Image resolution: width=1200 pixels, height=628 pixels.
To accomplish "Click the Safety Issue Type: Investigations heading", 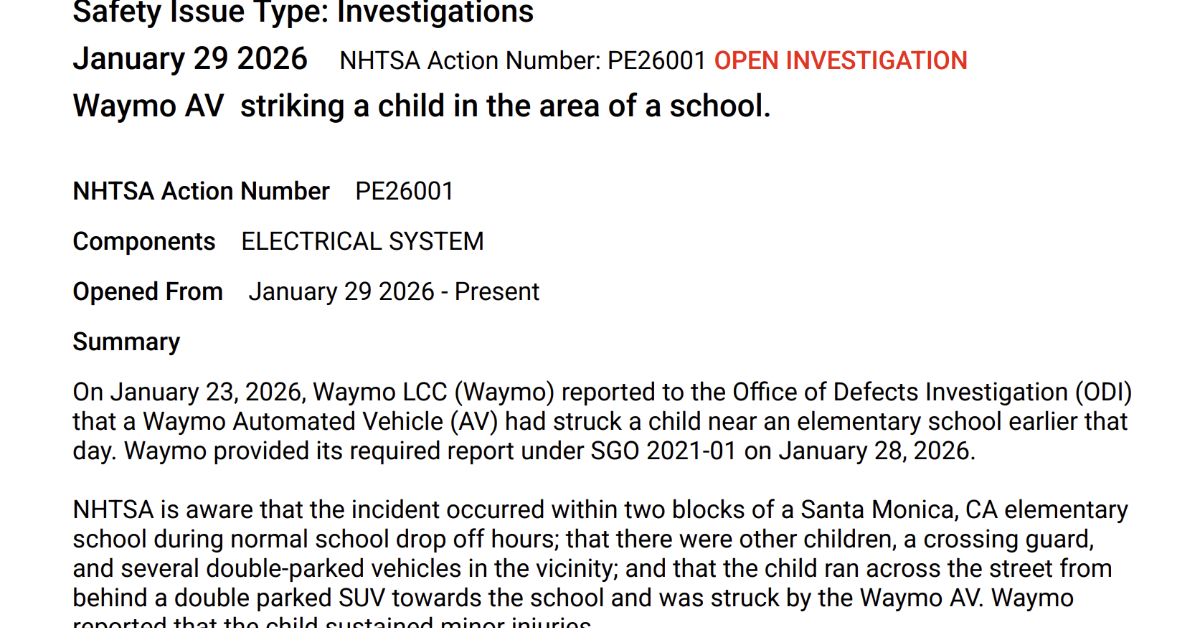I will pyautogui.click(x=303, y=13).
